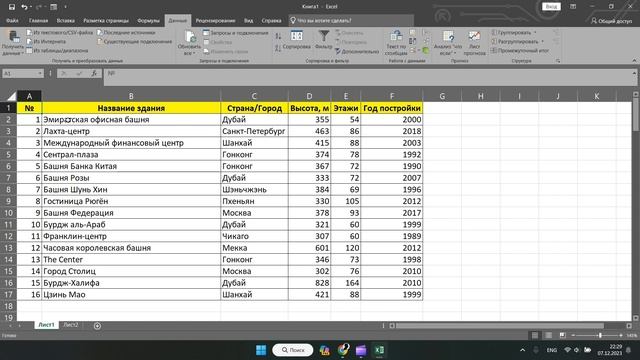Open Queries and Connections pane
The height and width of the screenshot is (360, 640).
(x=236, y=33)
